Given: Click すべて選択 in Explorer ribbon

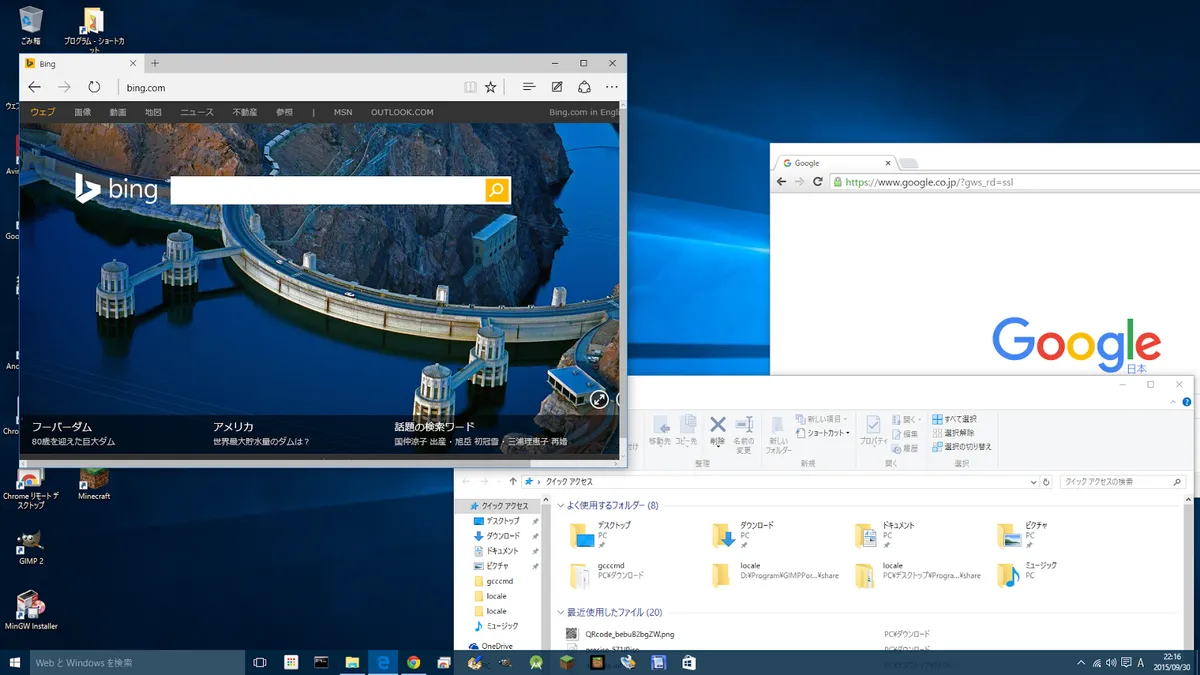Looking at the screenshot, I should point(954,419).
